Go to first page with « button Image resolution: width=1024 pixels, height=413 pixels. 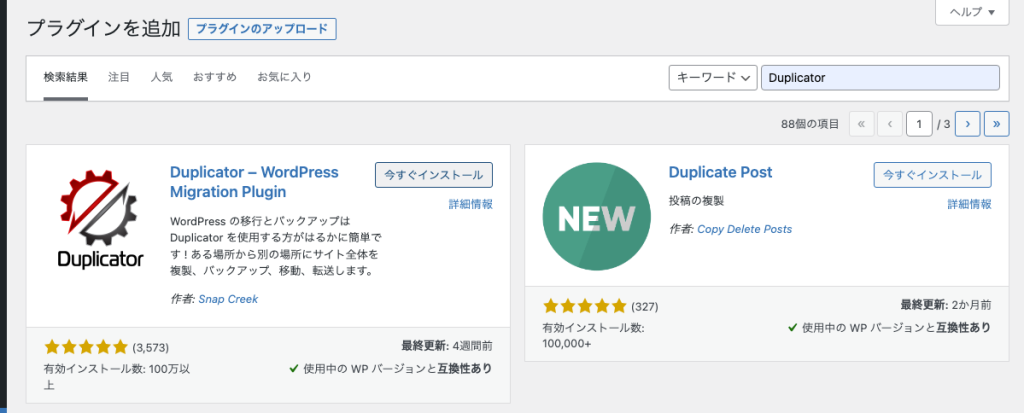click(861, 124)
